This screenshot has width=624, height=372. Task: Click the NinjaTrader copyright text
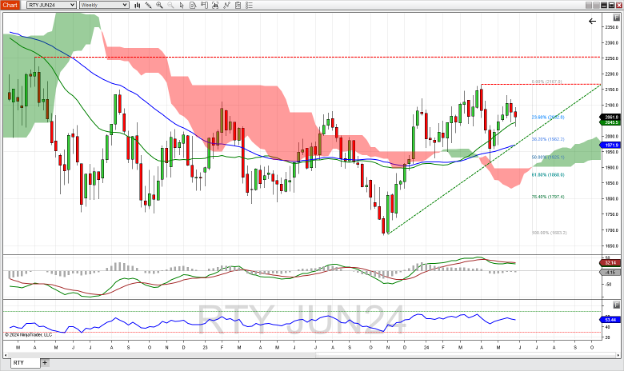click(28, 335)
